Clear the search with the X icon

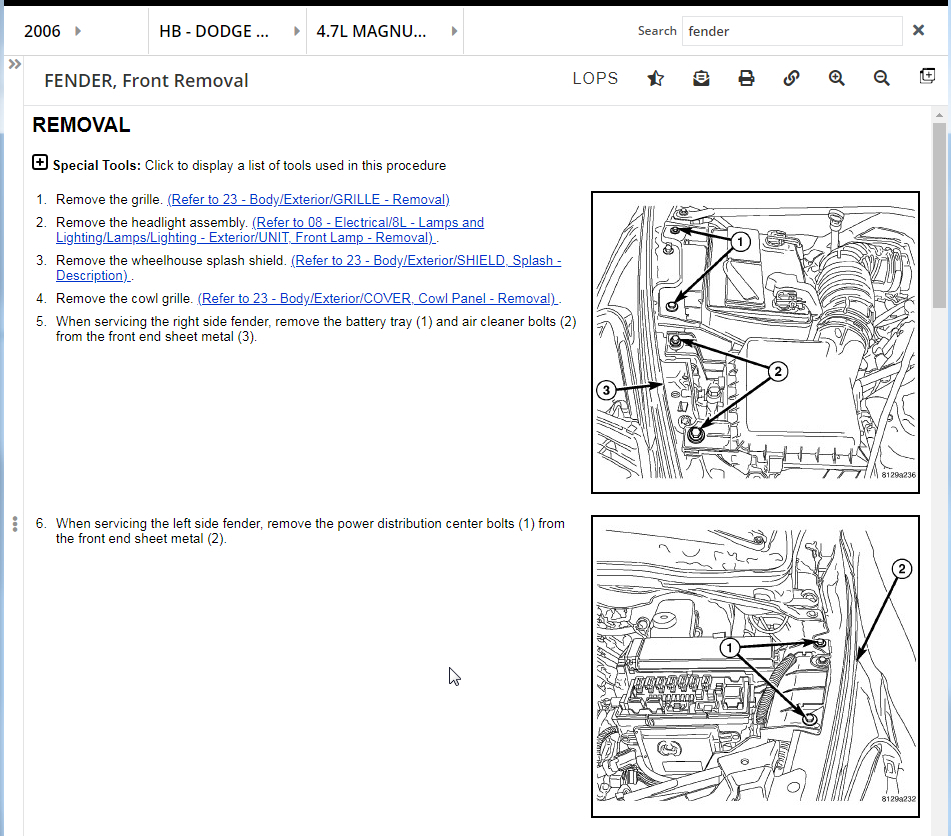(918, 31)
